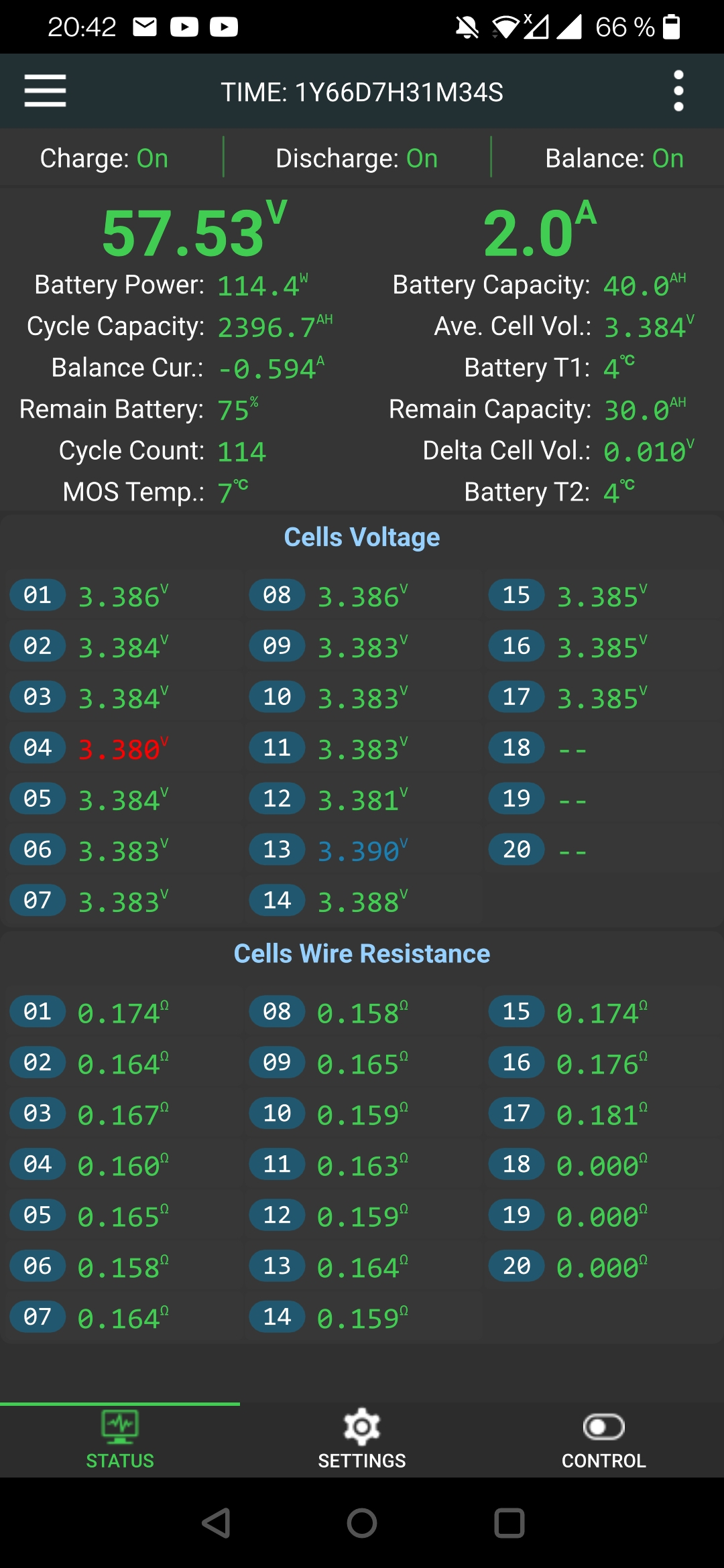Open the hamburger navigation menu
The width and height of the screenshot is (724, 1568).
click(x=45, y=91)
